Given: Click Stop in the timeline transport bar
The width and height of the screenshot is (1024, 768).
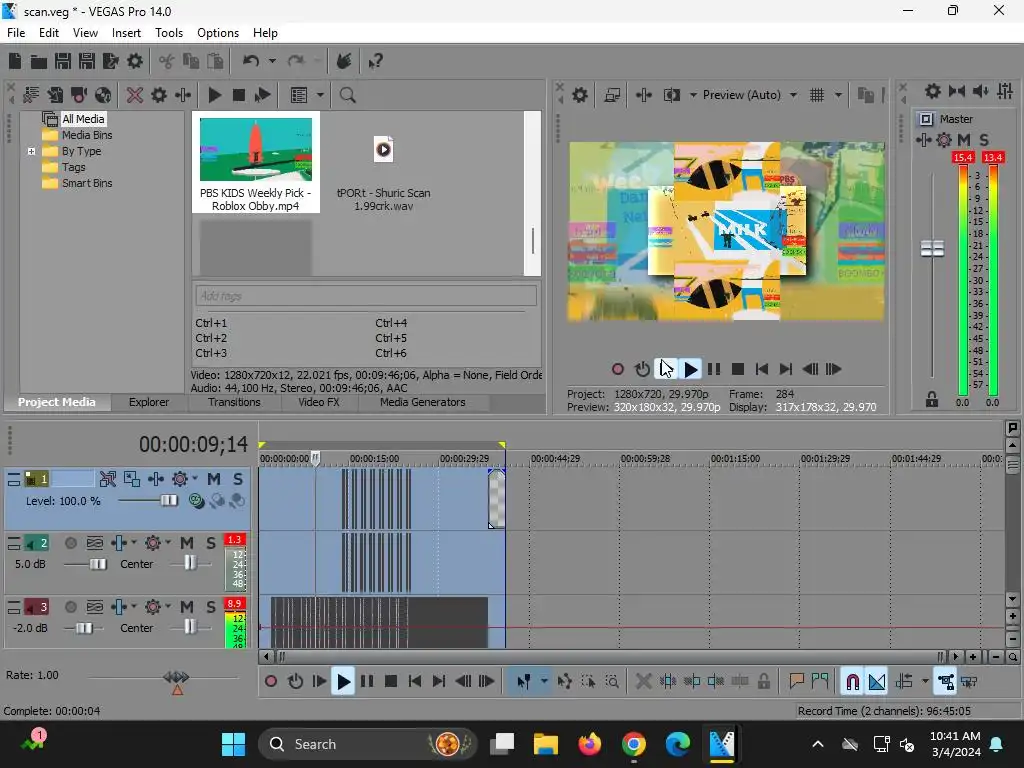Looking at the screenshot, I should click(391, 682).
